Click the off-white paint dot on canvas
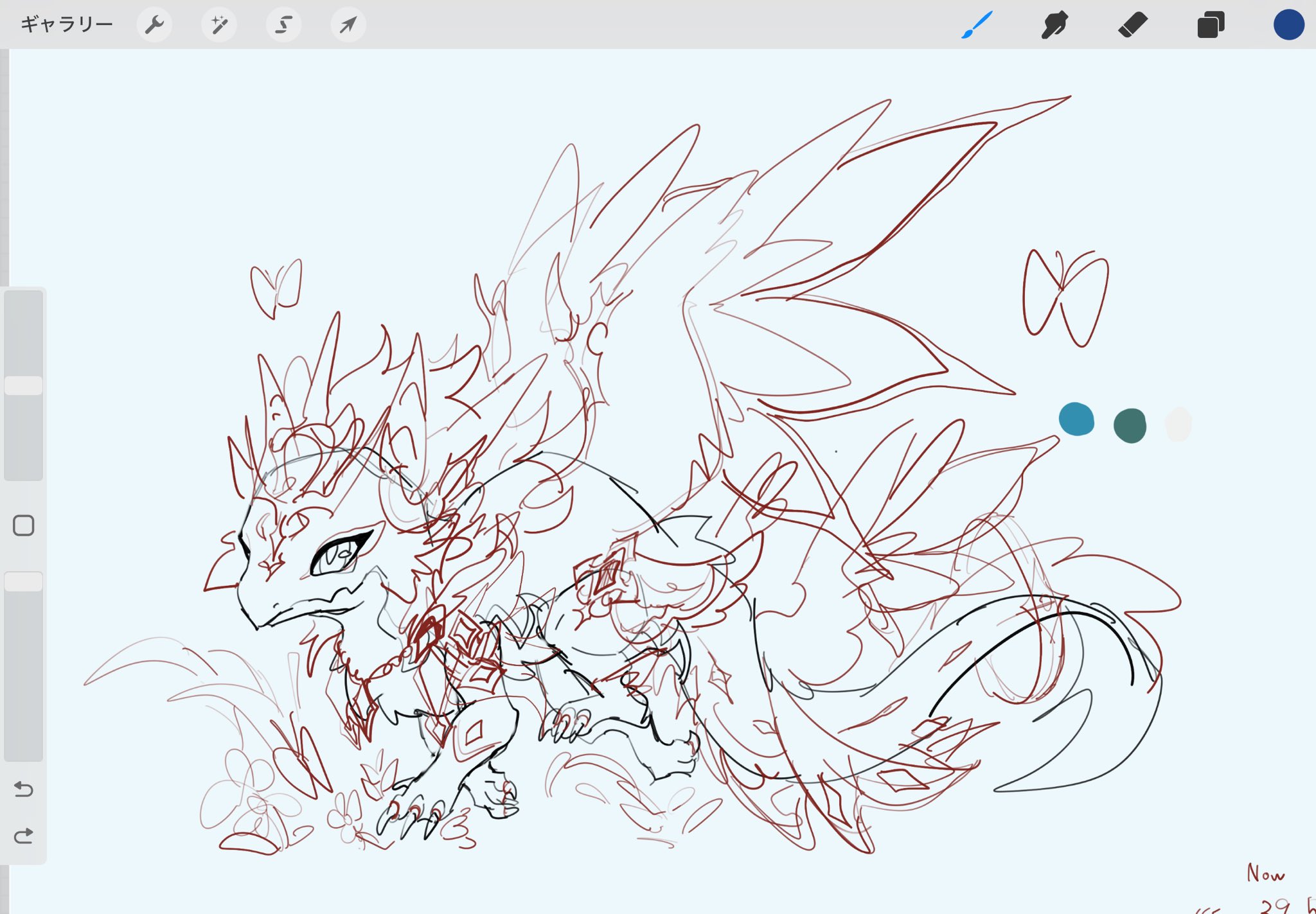1316x914 pixels. pyautogui.click(x=1178, y=425)
